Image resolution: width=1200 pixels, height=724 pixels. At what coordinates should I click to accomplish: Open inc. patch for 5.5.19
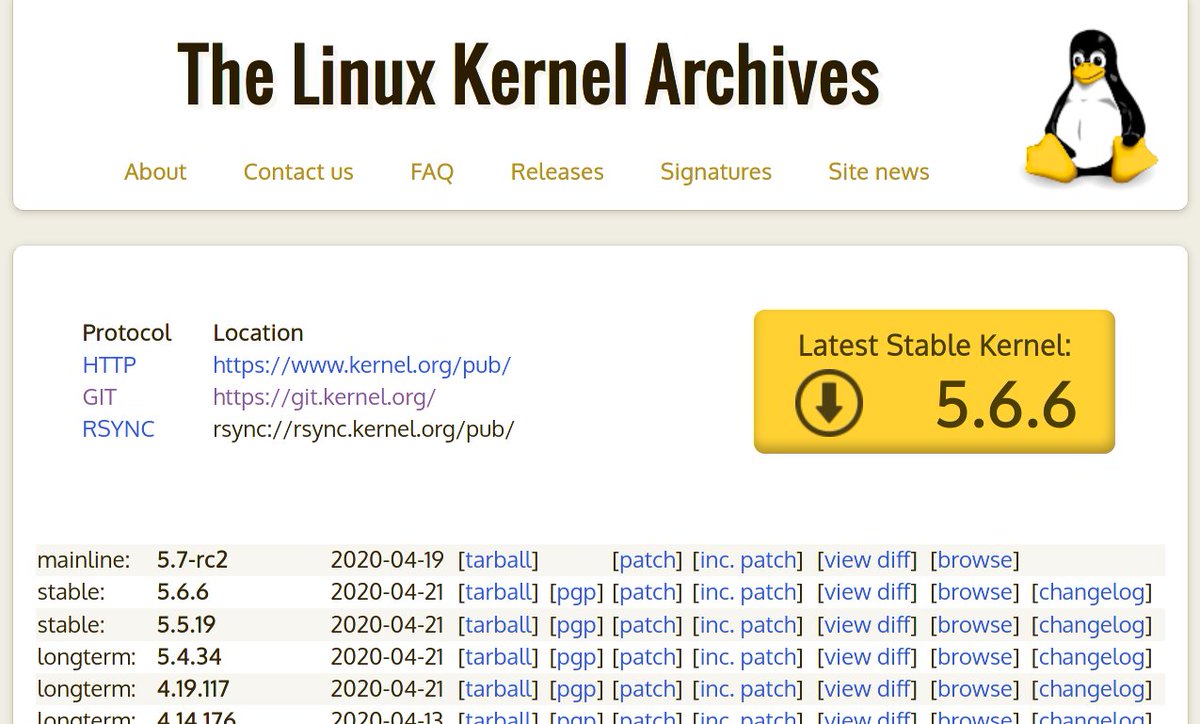click(748, 625)
